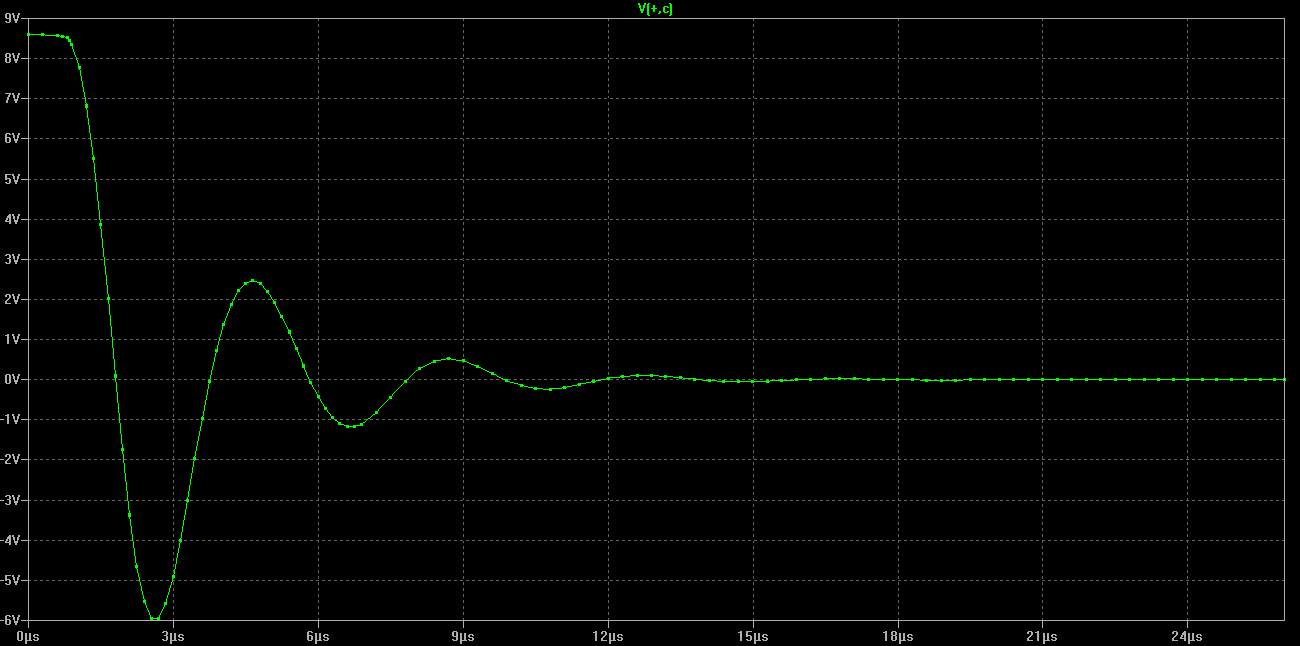Click the 21µs time axis label
The width and height of the screenshot is (1300, 646).
click(x=1042, y=636)
